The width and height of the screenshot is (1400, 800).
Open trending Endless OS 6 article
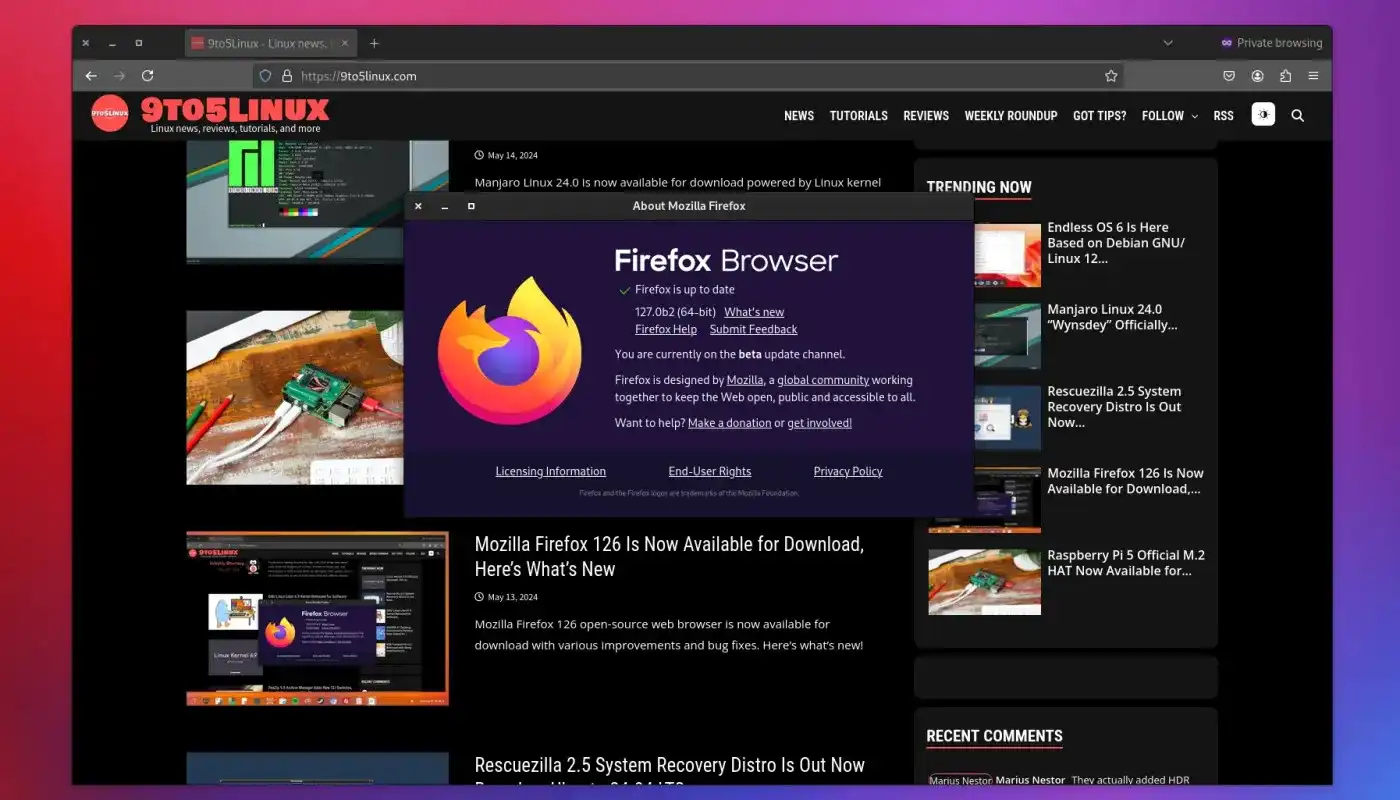[1115, 243]
